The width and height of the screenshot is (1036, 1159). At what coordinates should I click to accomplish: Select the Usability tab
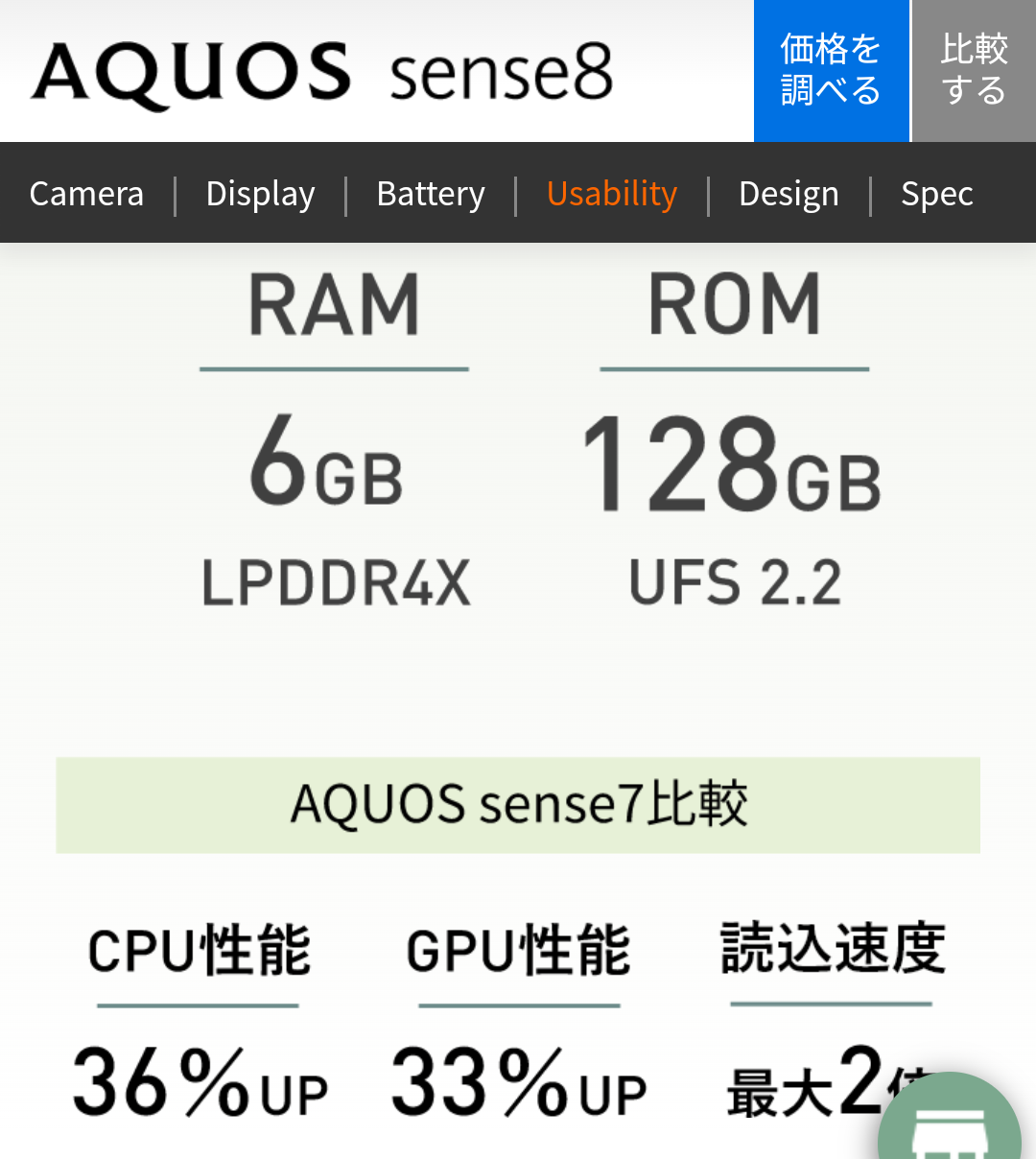612,194
